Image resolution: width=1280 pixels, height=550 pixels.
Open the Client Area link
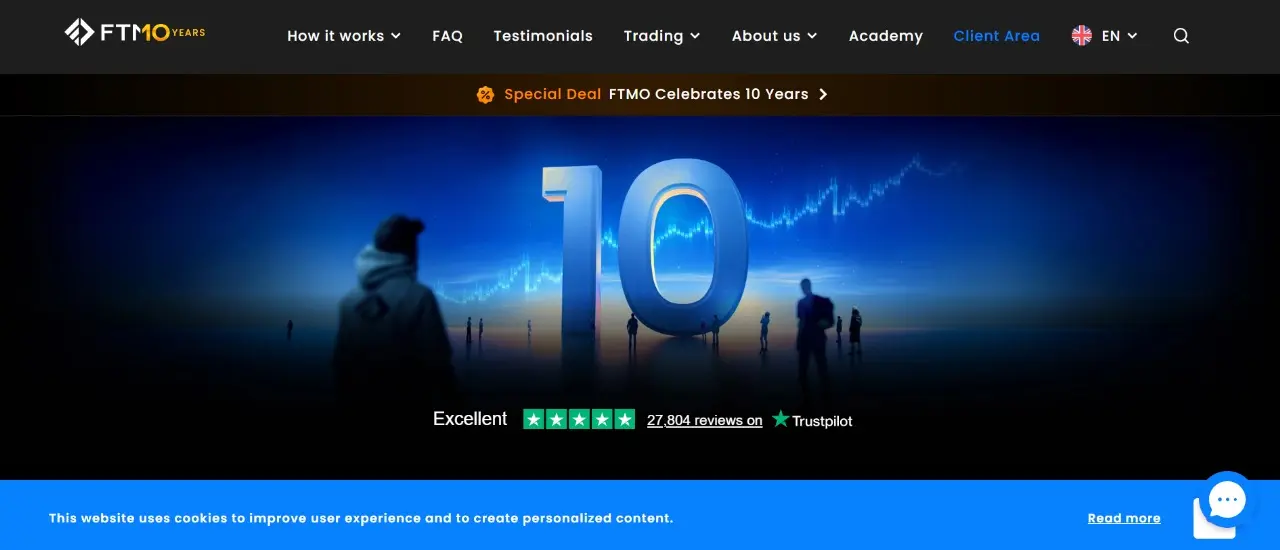point(996,36)
